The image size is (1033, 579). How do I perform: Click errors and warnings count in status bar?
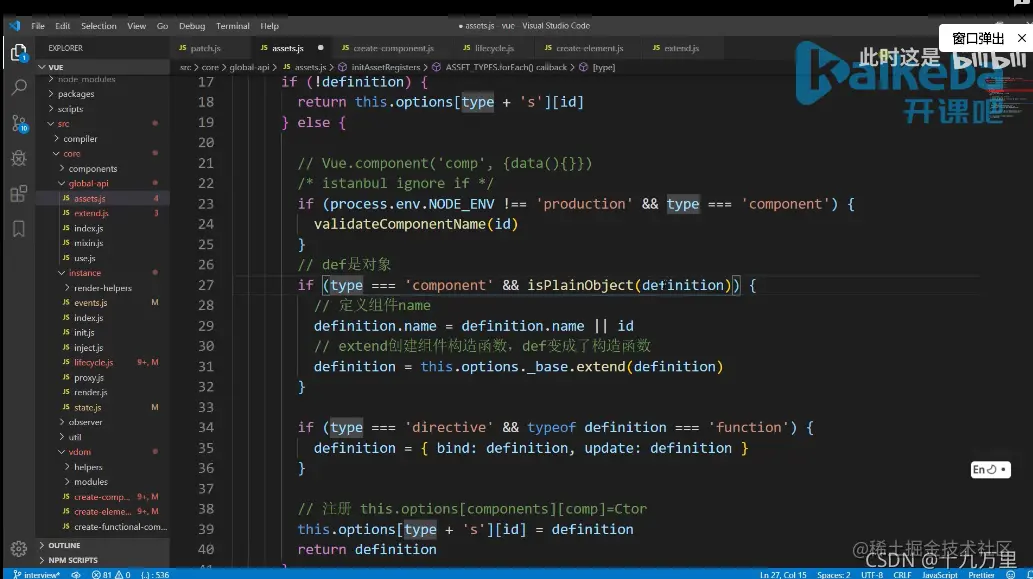(111, 574)
